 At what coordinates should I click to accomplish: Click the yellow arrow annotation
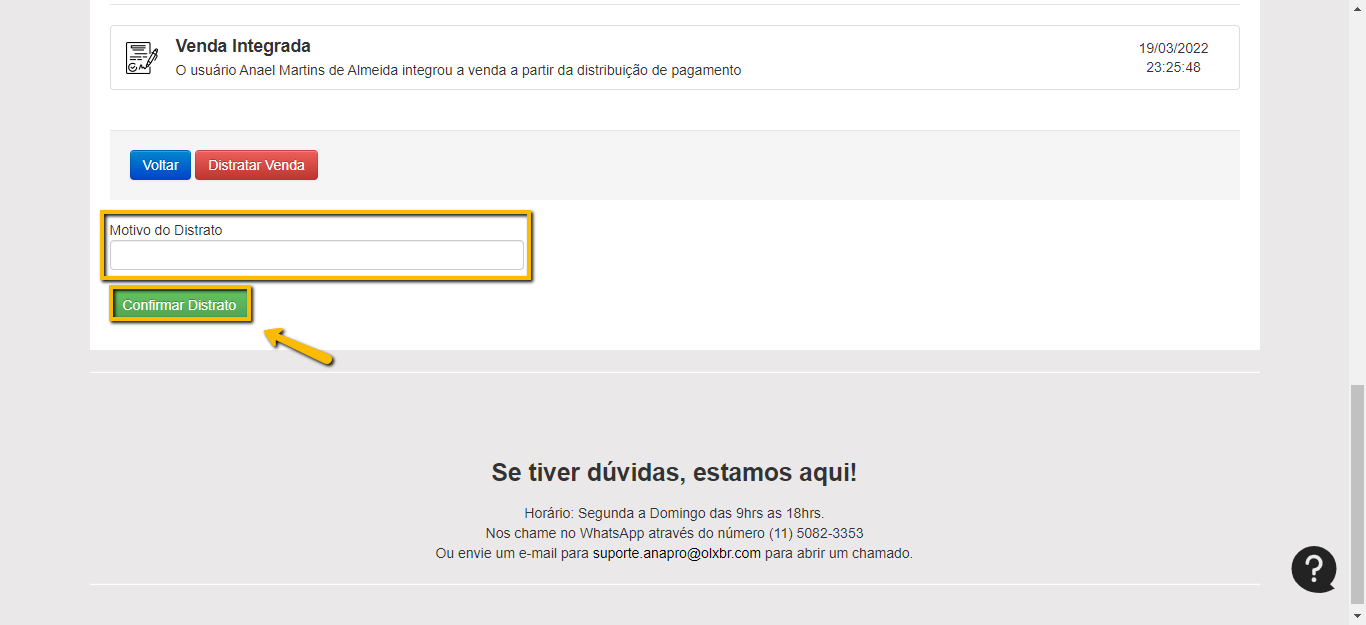298,346
